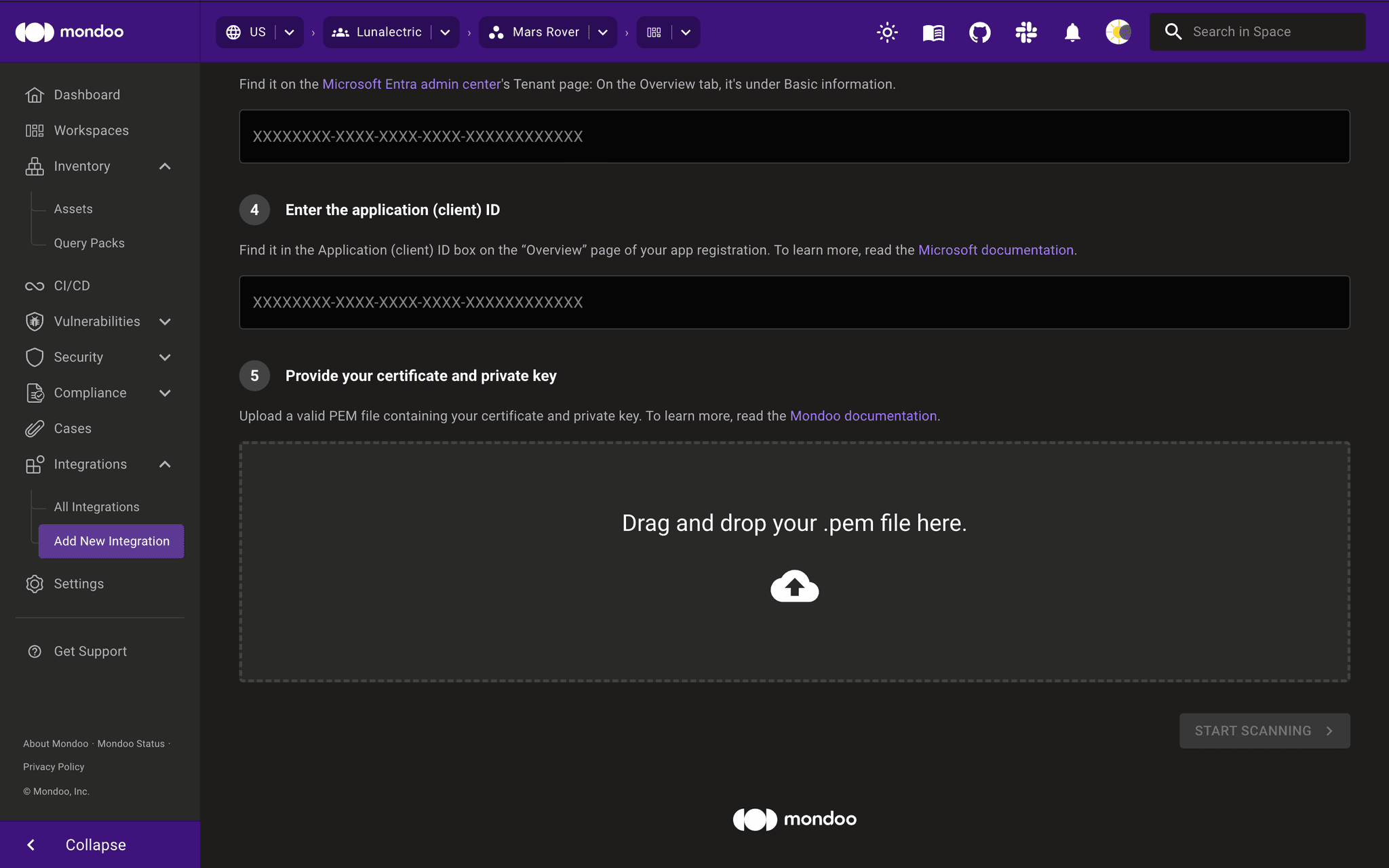The width and height of the screenshot is (1389, 868).
Task: Expand the Compliance menu
Action: 165,393
